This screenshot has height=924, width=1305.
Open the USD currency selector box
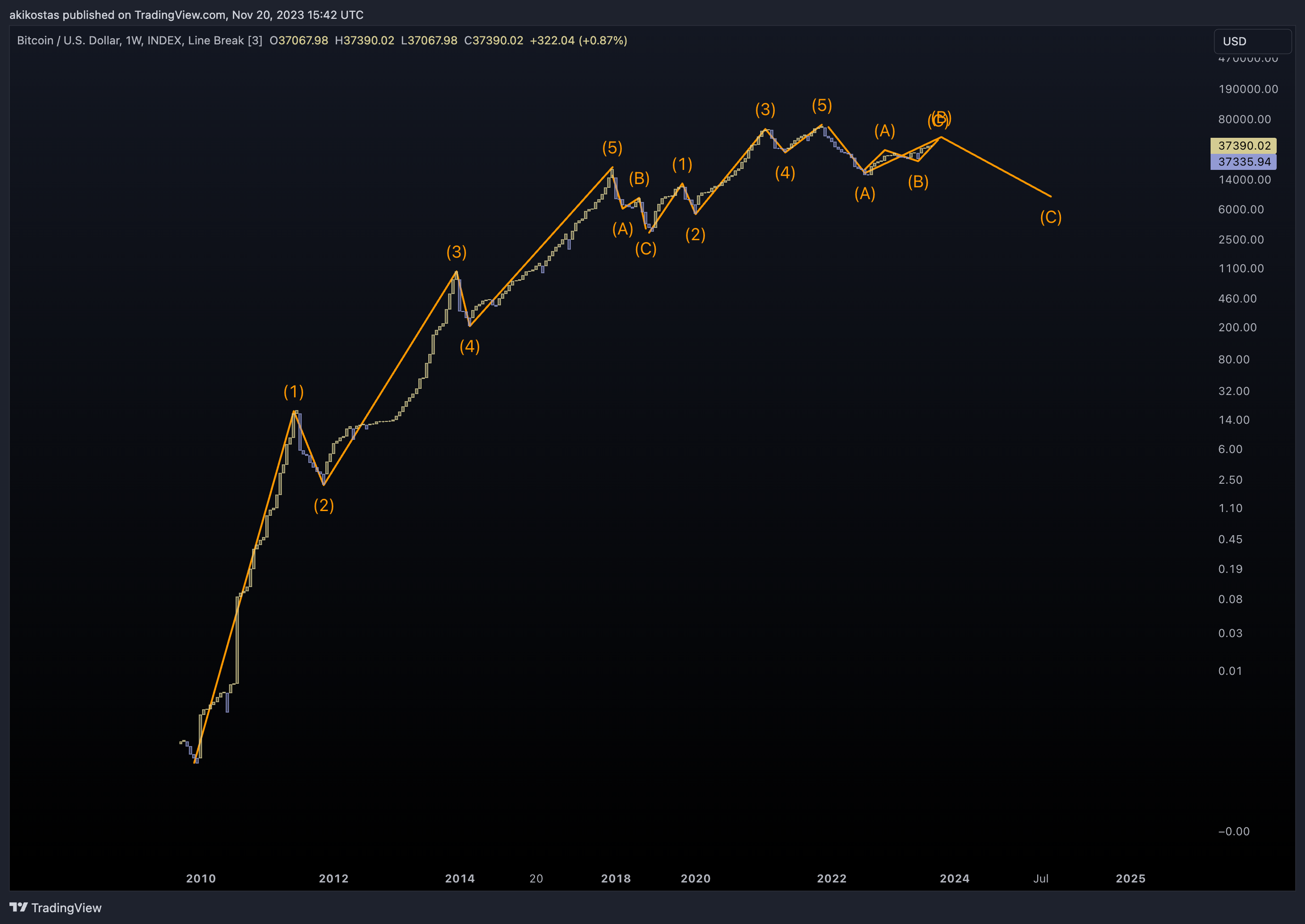point(1253,41)
